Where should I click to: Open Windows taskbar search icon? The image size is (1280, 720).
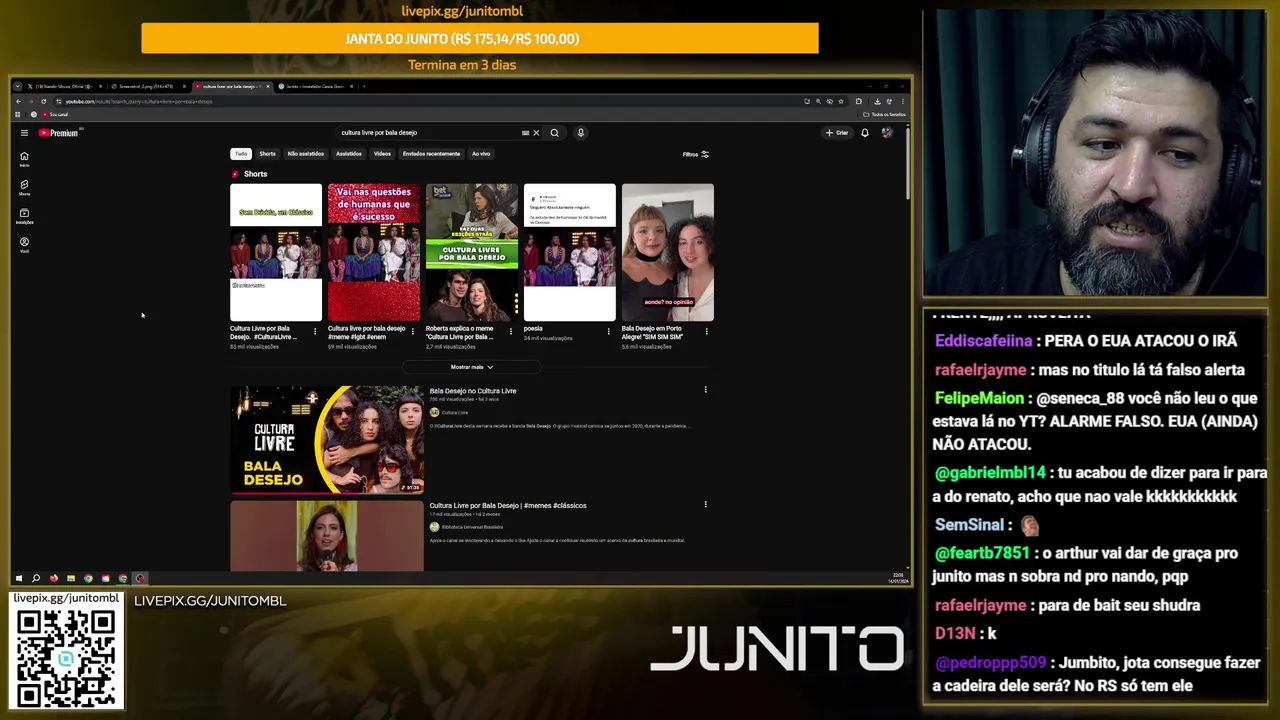(36, 578)
